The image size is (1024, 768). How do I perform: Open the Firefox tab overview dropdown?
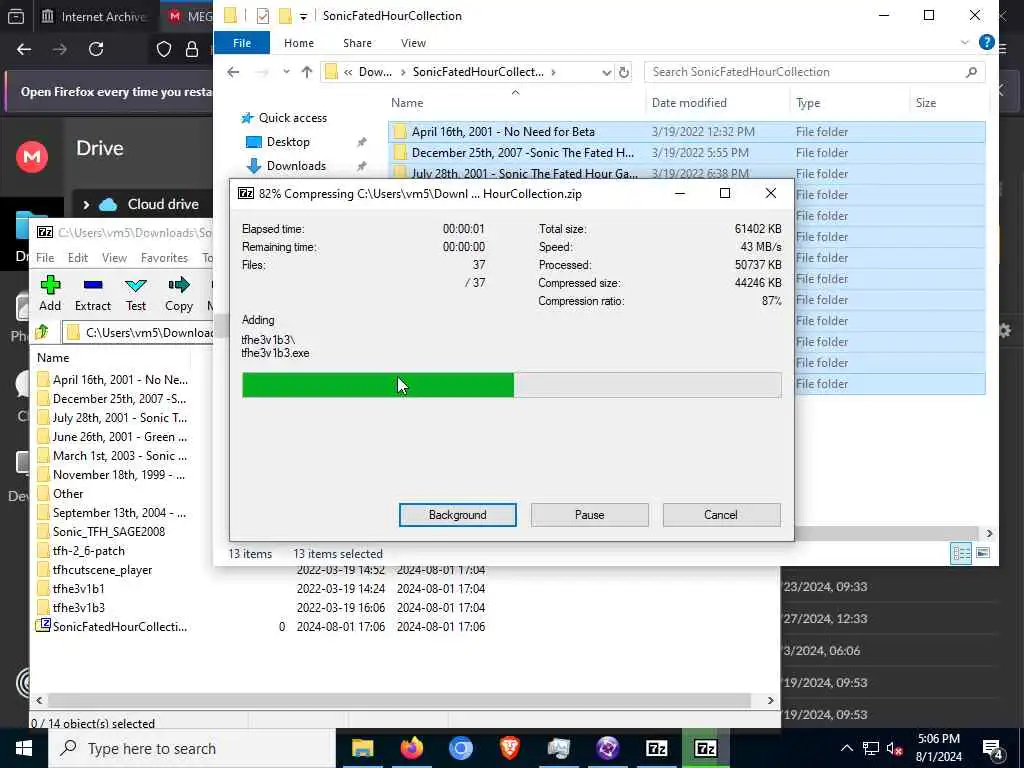tap(16, 16)
